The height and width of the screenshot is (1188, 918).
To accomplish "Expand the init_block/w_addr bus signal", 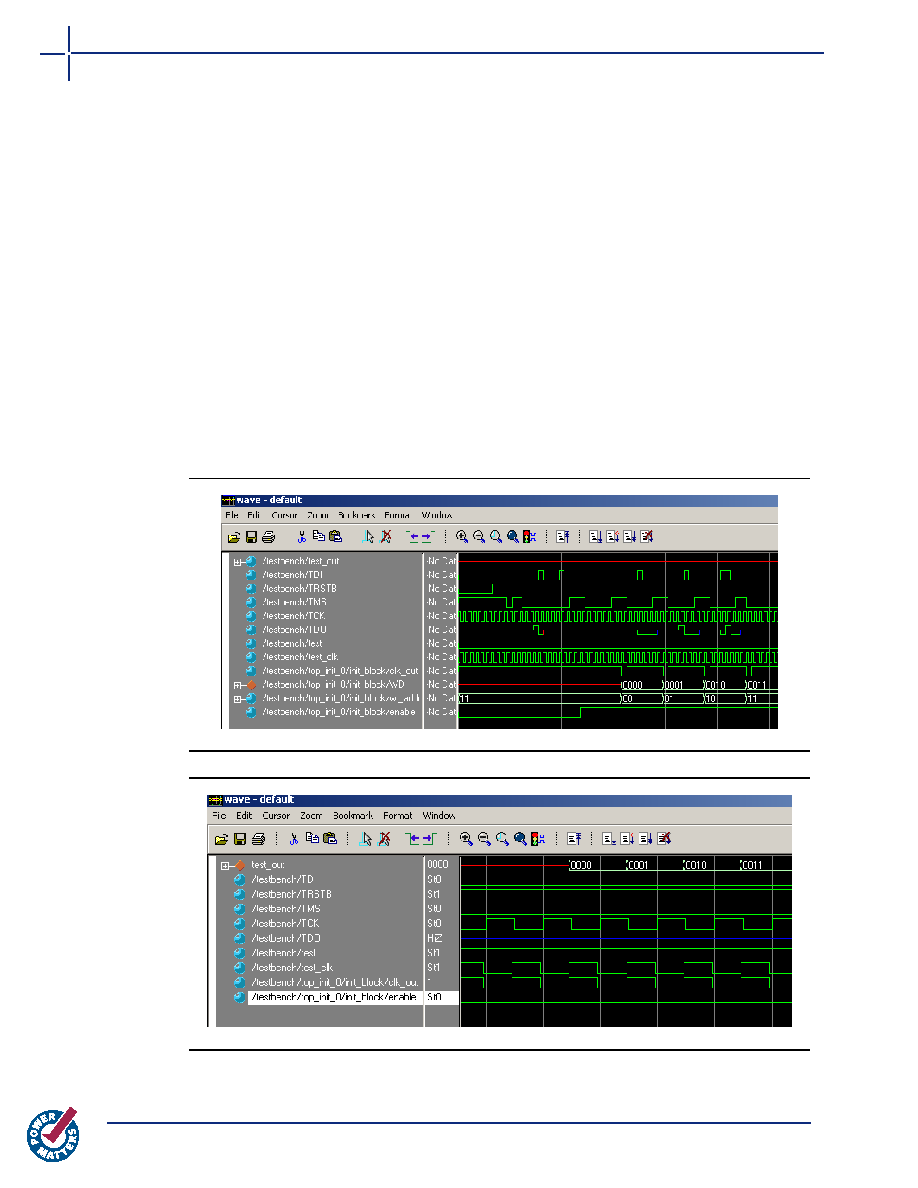I will pyautogui.click(x=238, y=699).
